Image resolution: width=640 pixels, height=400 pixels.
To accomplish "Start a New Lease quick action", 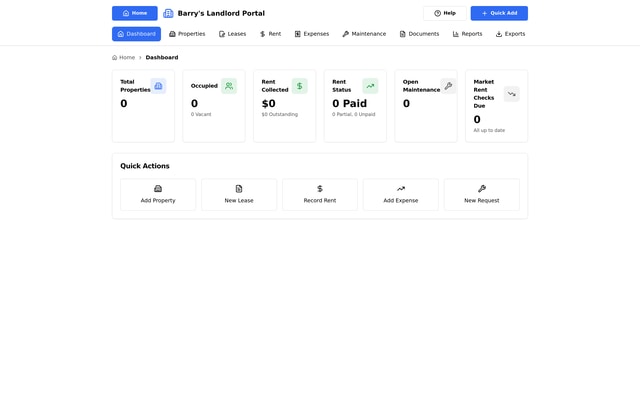I will click(239, 194).
